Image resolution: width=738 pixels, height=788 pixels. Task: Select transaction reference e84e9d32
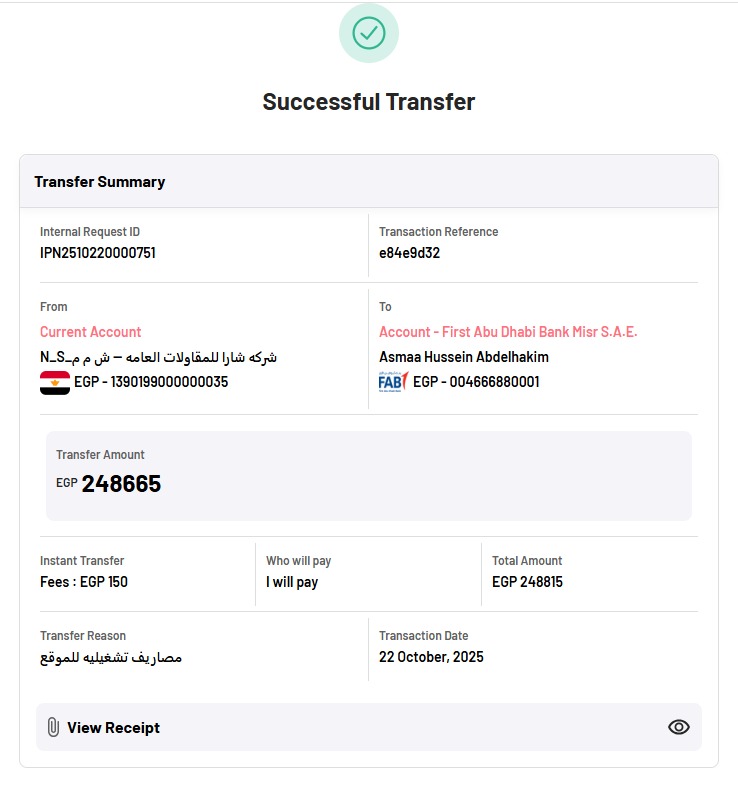pyautogui.click(x=409, y=252)
